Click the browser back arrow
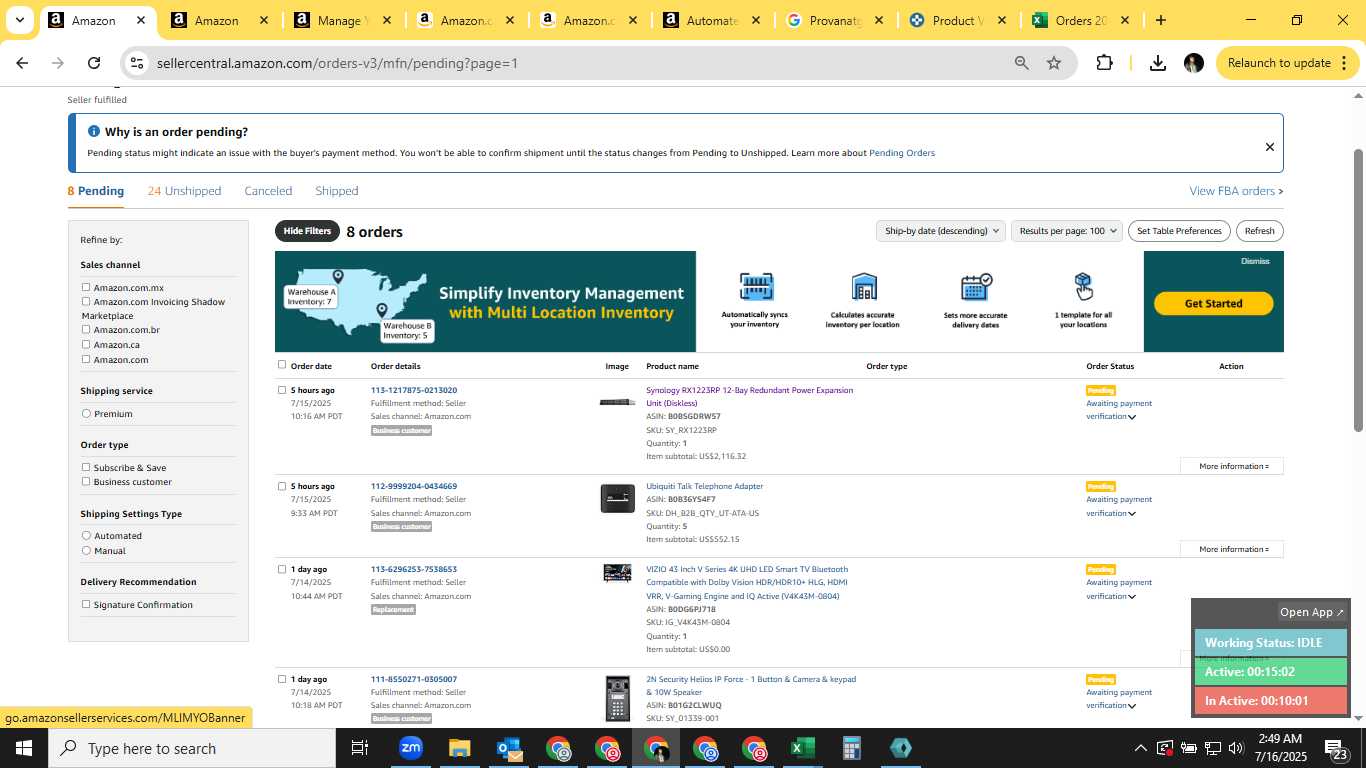This screenshot has height=768, width=1366. (22, 63)
